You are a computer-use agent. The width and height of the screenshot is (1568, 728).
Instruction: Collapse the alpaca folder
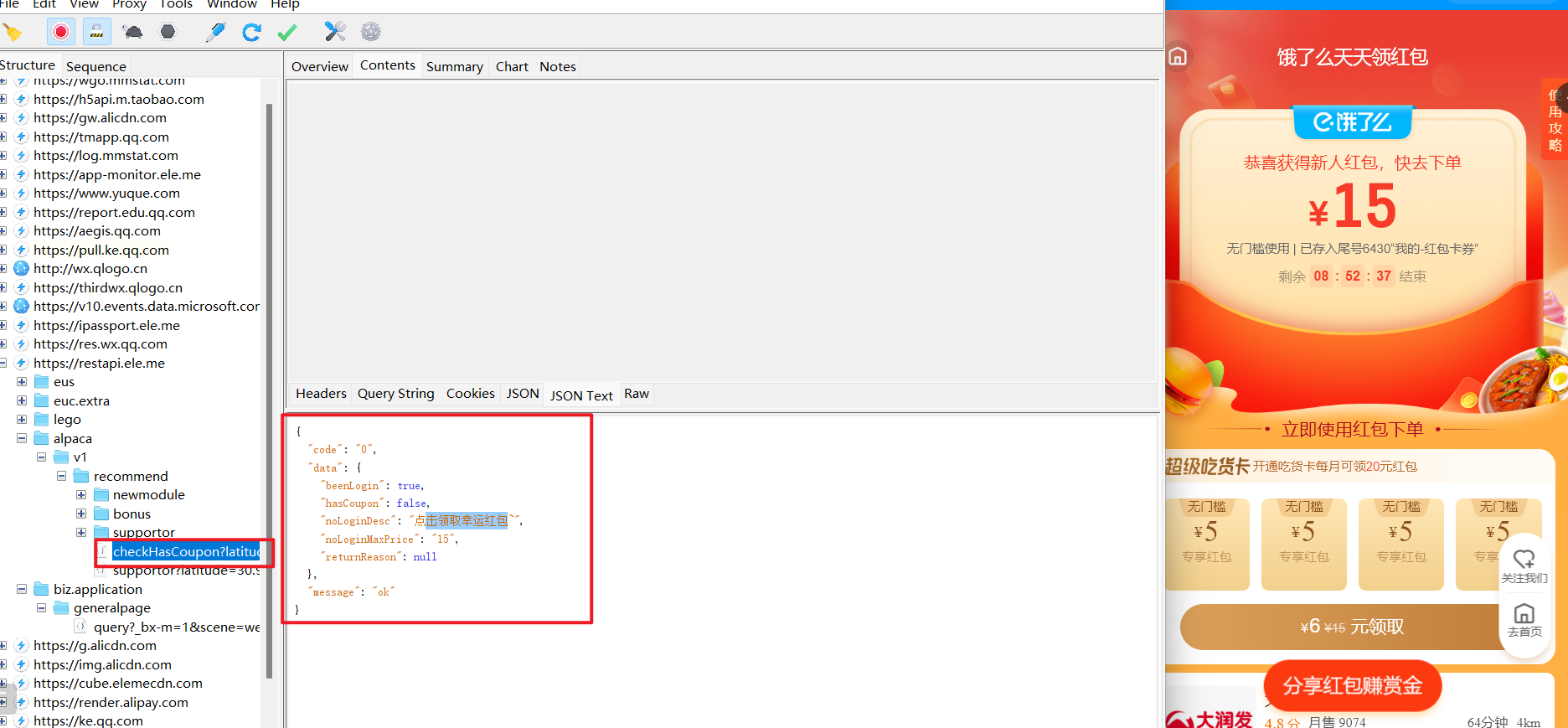click(x=22, y=439)
